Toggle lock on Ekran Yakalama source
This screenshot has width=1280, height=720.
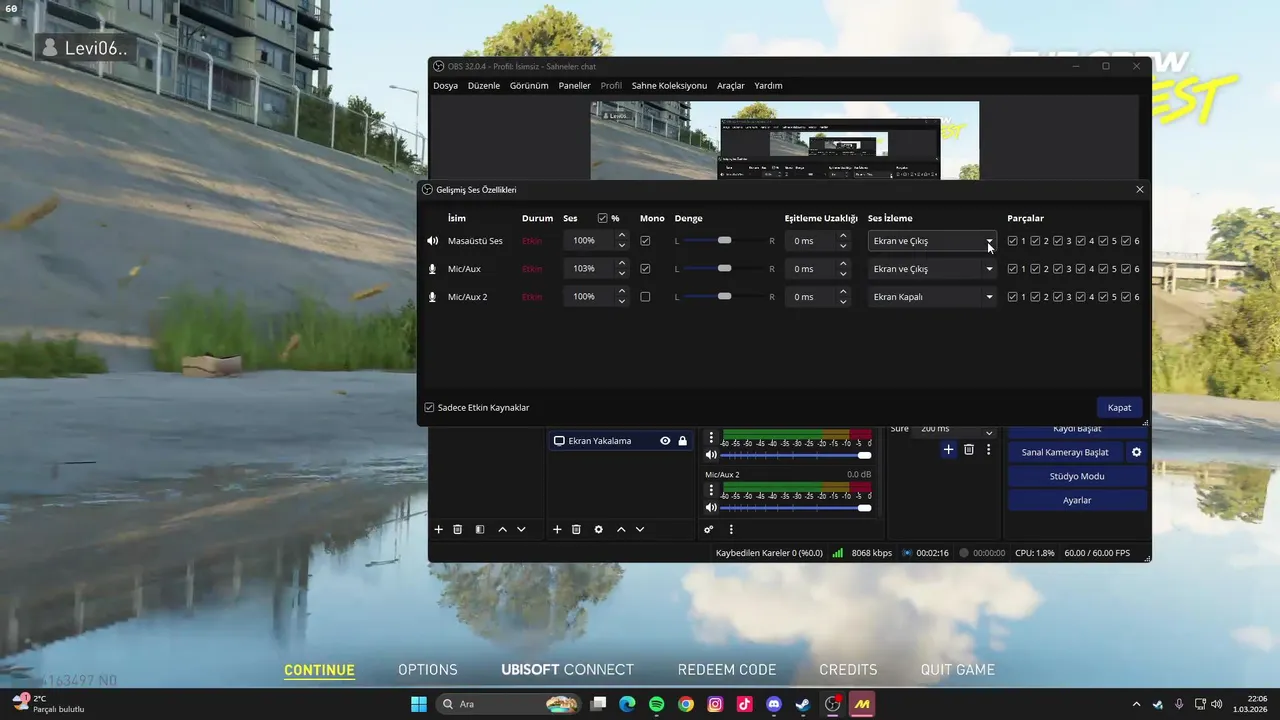683,441
